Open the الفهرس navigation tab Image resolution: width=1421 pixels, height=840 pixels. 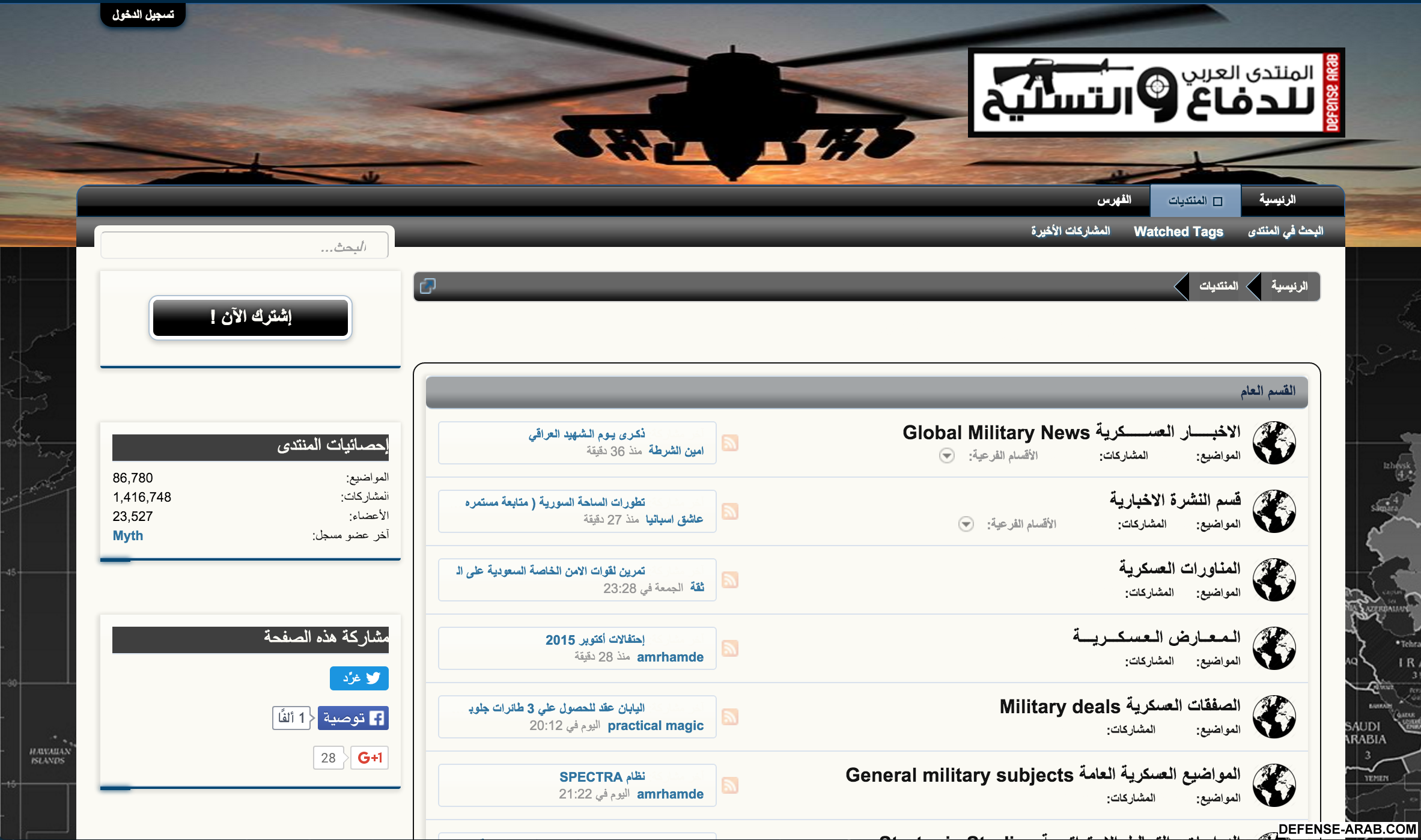coord(1114,200)
